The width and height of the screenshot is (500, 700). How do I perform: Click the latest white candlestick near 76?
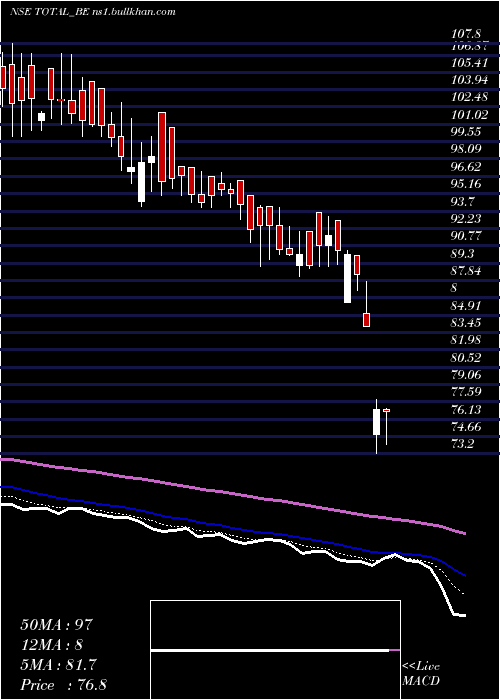[x=376, y=422]
